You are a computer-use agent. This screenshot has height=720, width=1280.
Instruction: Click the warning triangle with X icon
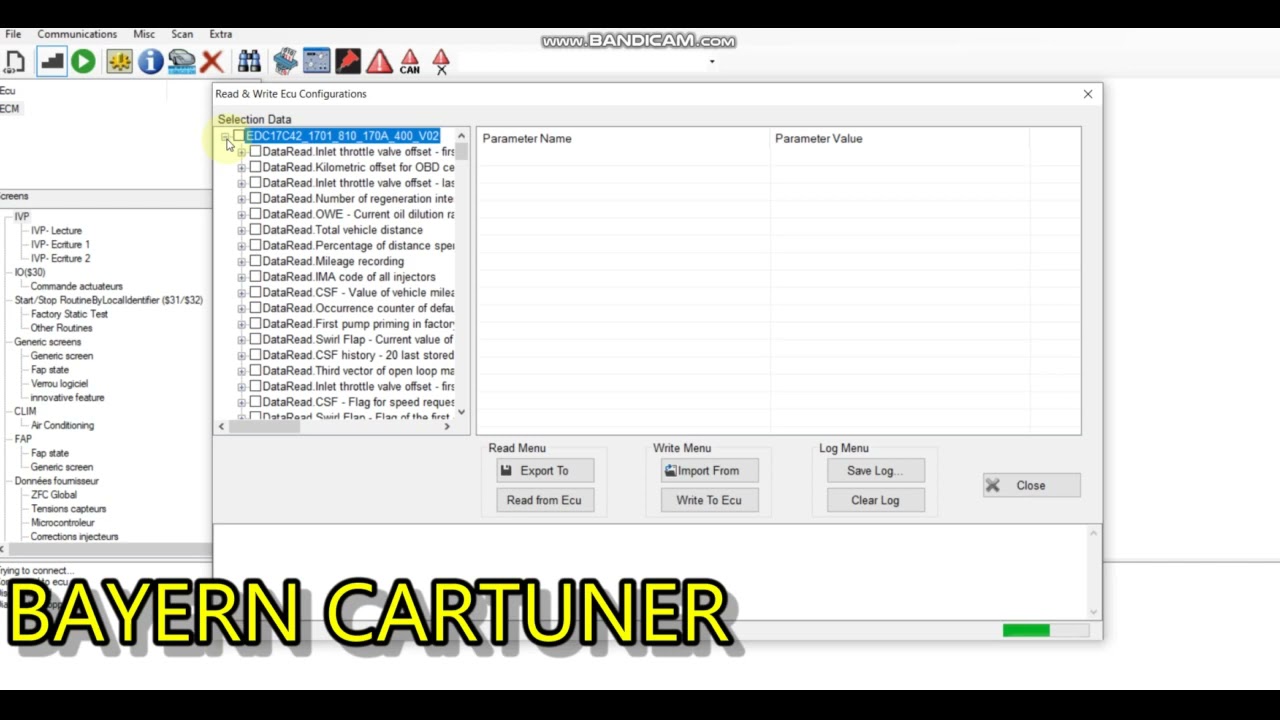tap(441, 62)
